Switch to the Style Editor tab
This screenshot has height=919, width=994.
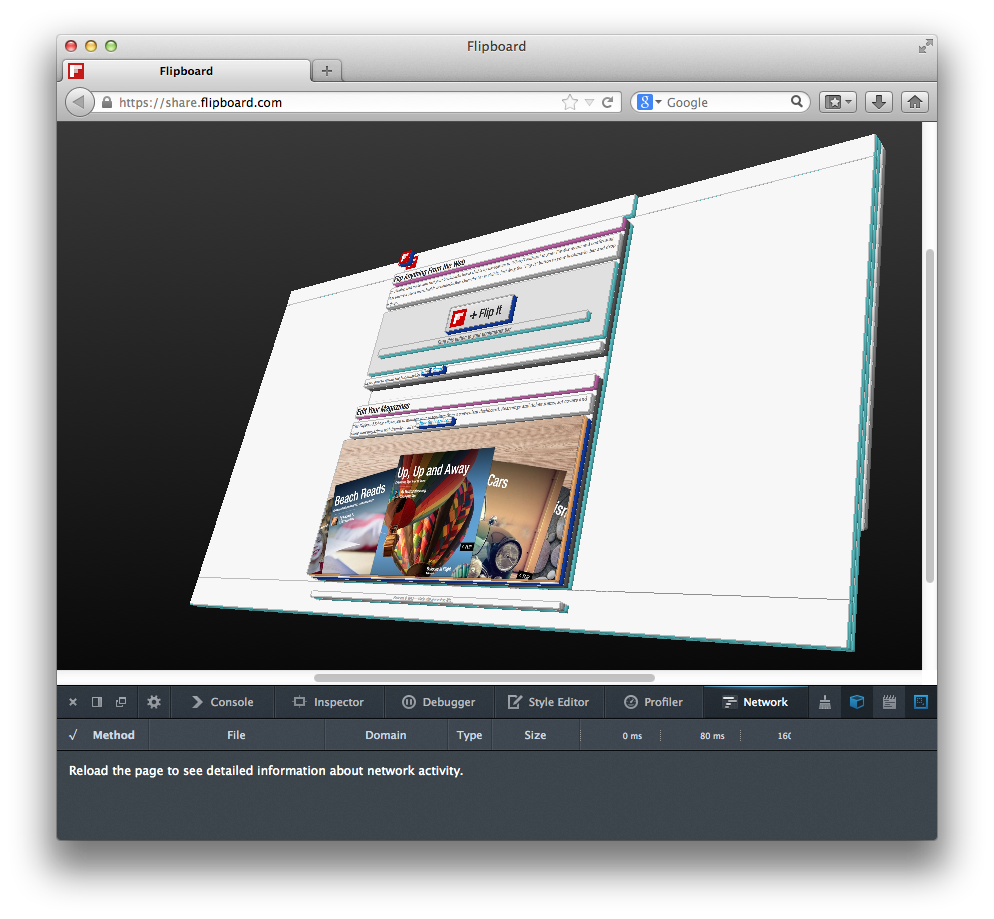(548, 702)
